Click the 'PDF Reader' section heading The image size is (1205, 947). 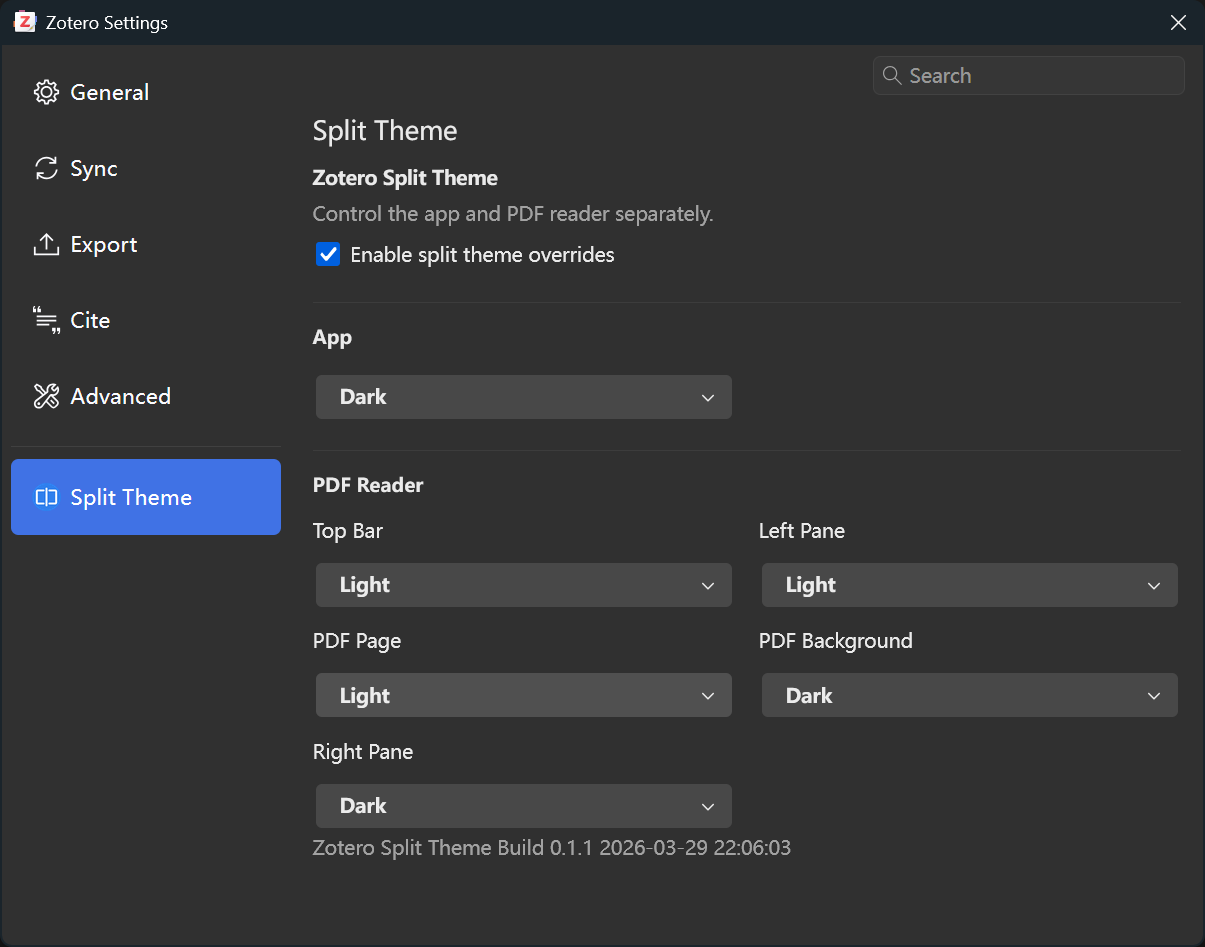(x=368, y=485)
